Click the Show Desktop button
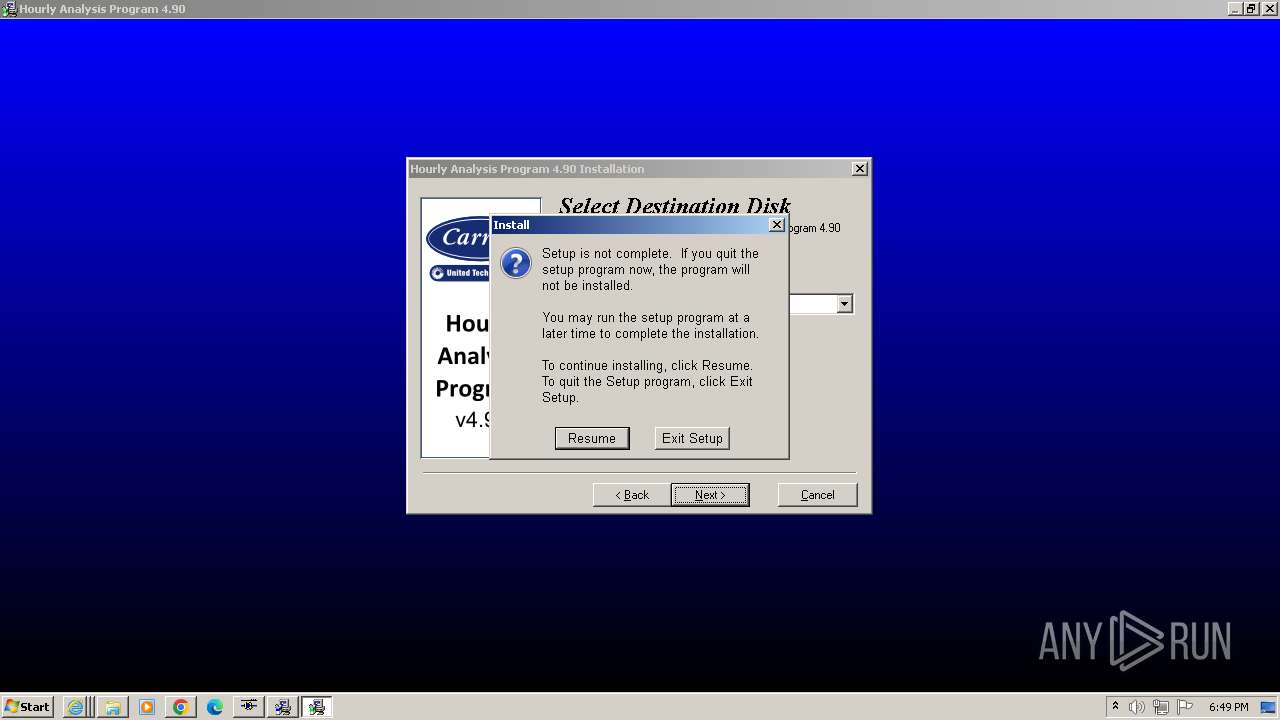 click(1270, 707)
